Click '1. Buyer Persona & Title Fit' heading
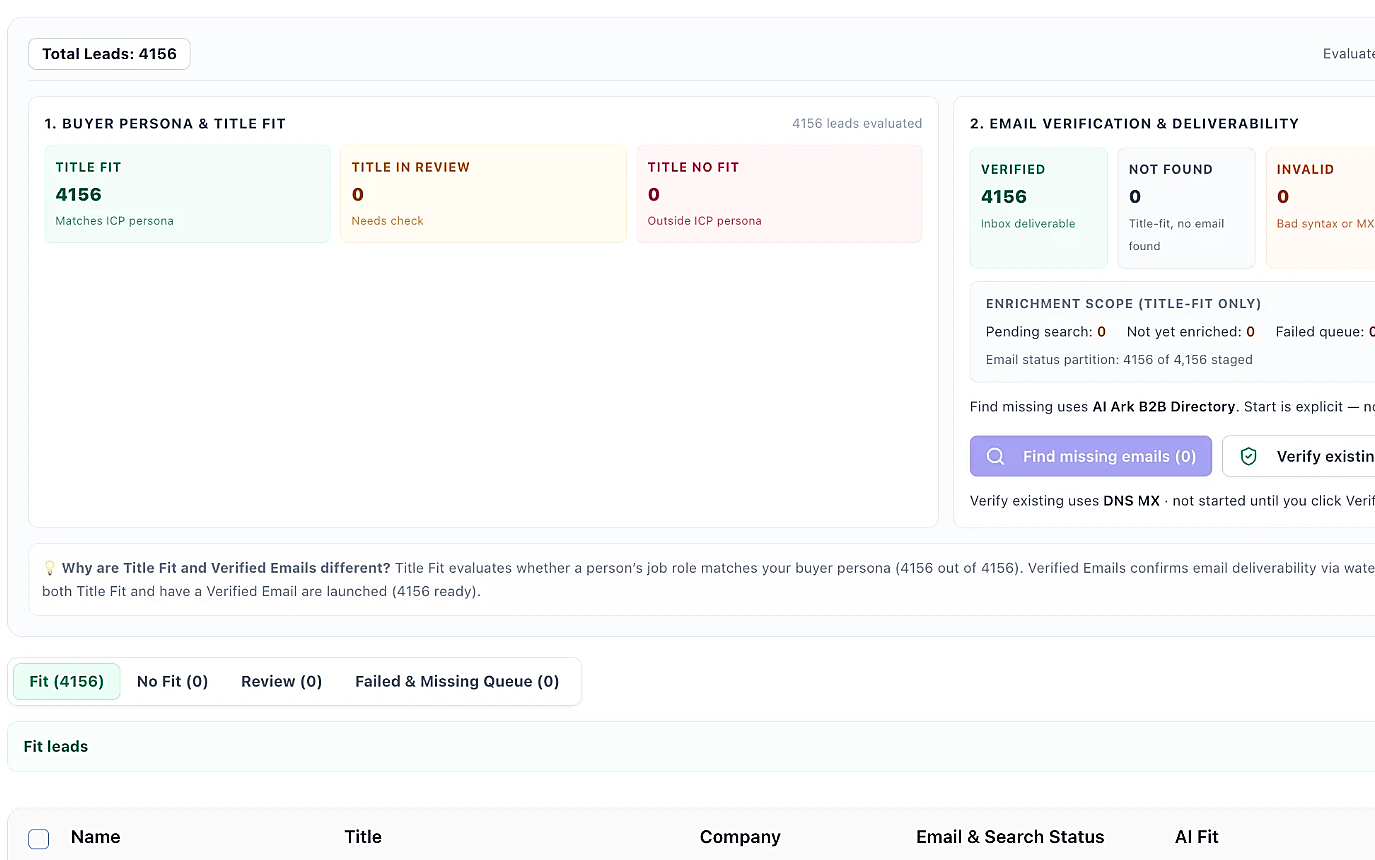Screen dimensions: 1375x860 [165, 124]
